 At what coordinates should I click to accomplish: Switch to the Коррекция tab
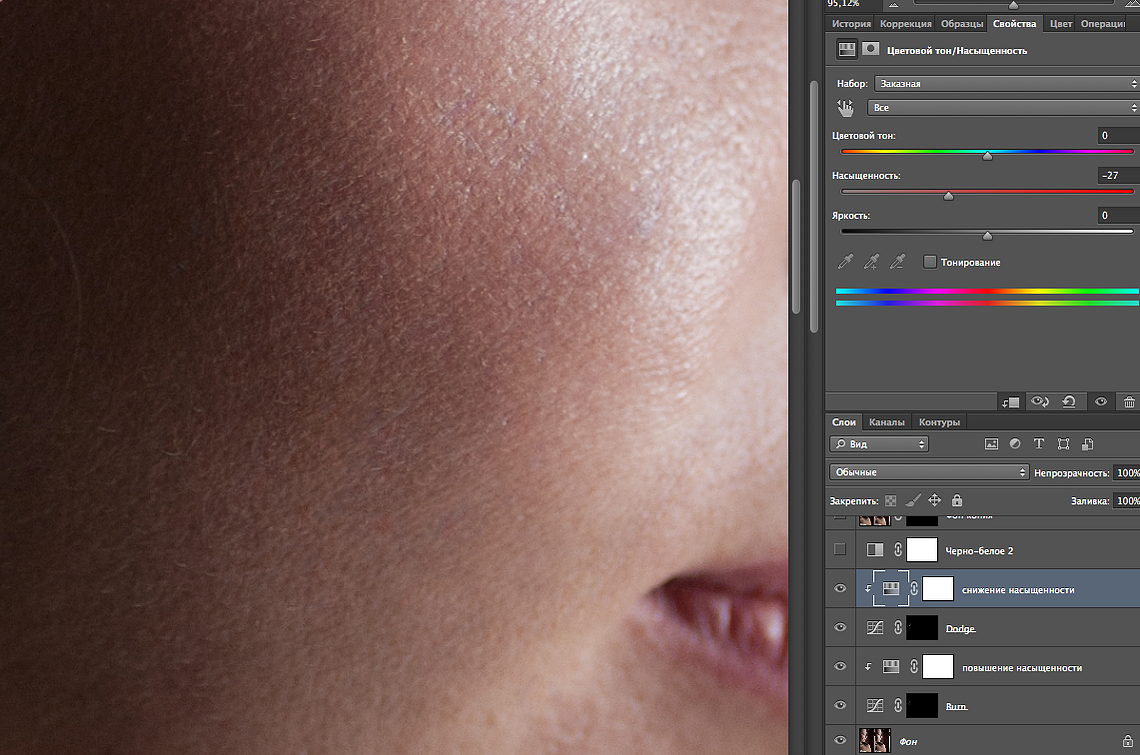(906, 24)
